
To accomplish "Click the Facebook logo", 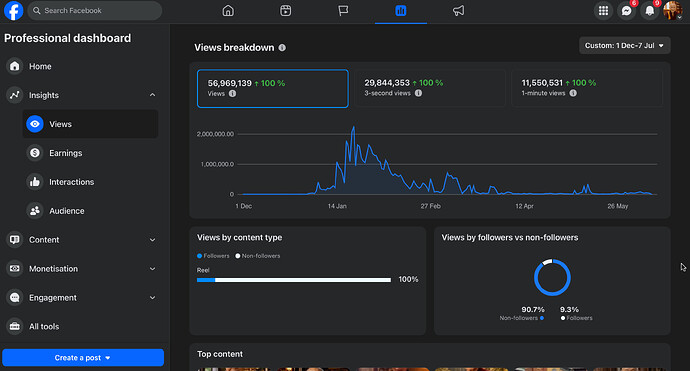I will pos(13,11).
